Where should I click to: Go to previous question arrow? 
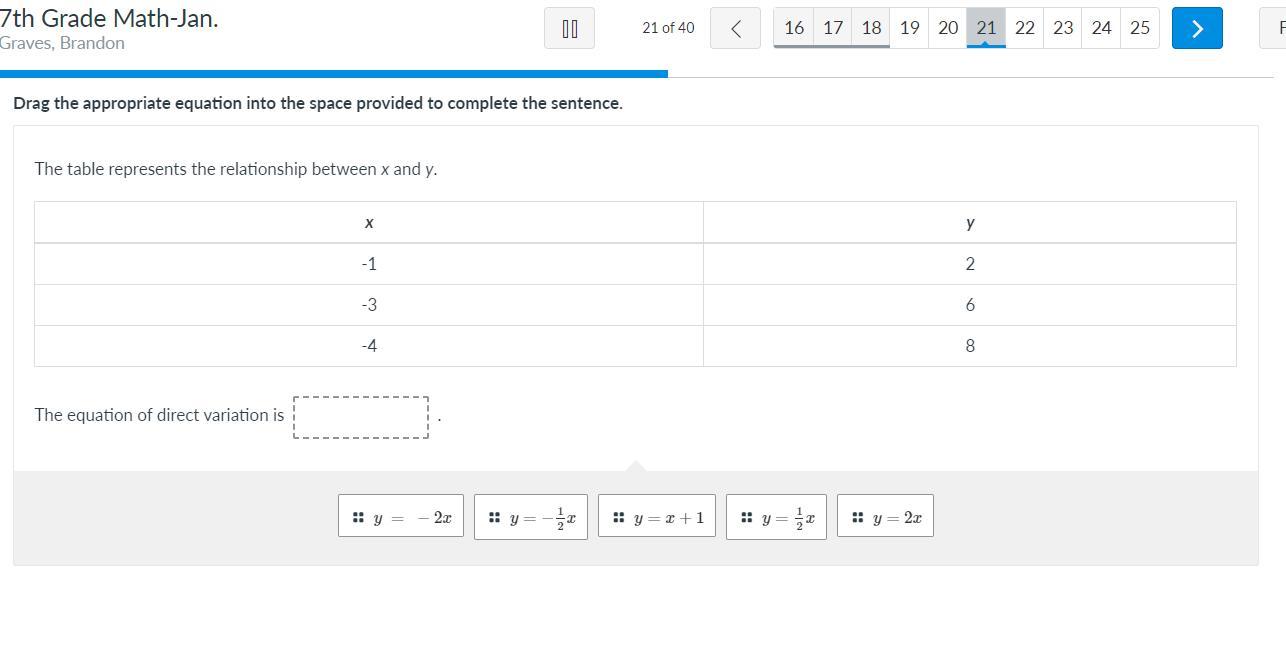coord(735,28)
